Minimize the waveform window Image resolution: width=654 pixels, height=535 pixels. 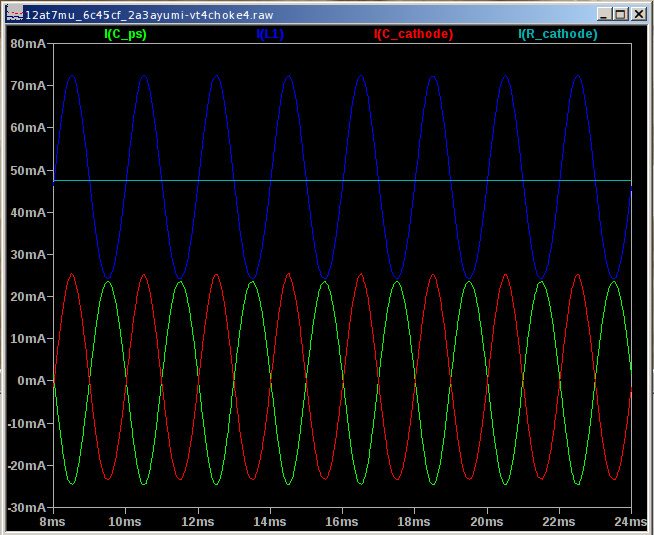(604, 14)
